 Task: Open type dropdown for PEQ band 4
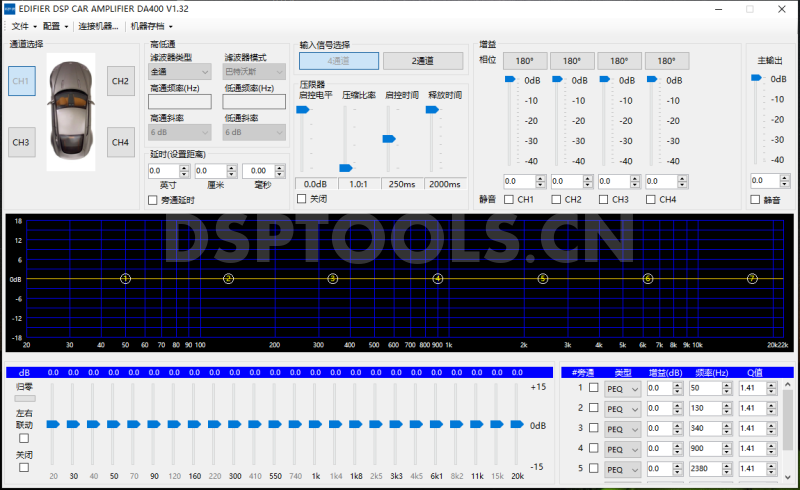coord(622,450)
